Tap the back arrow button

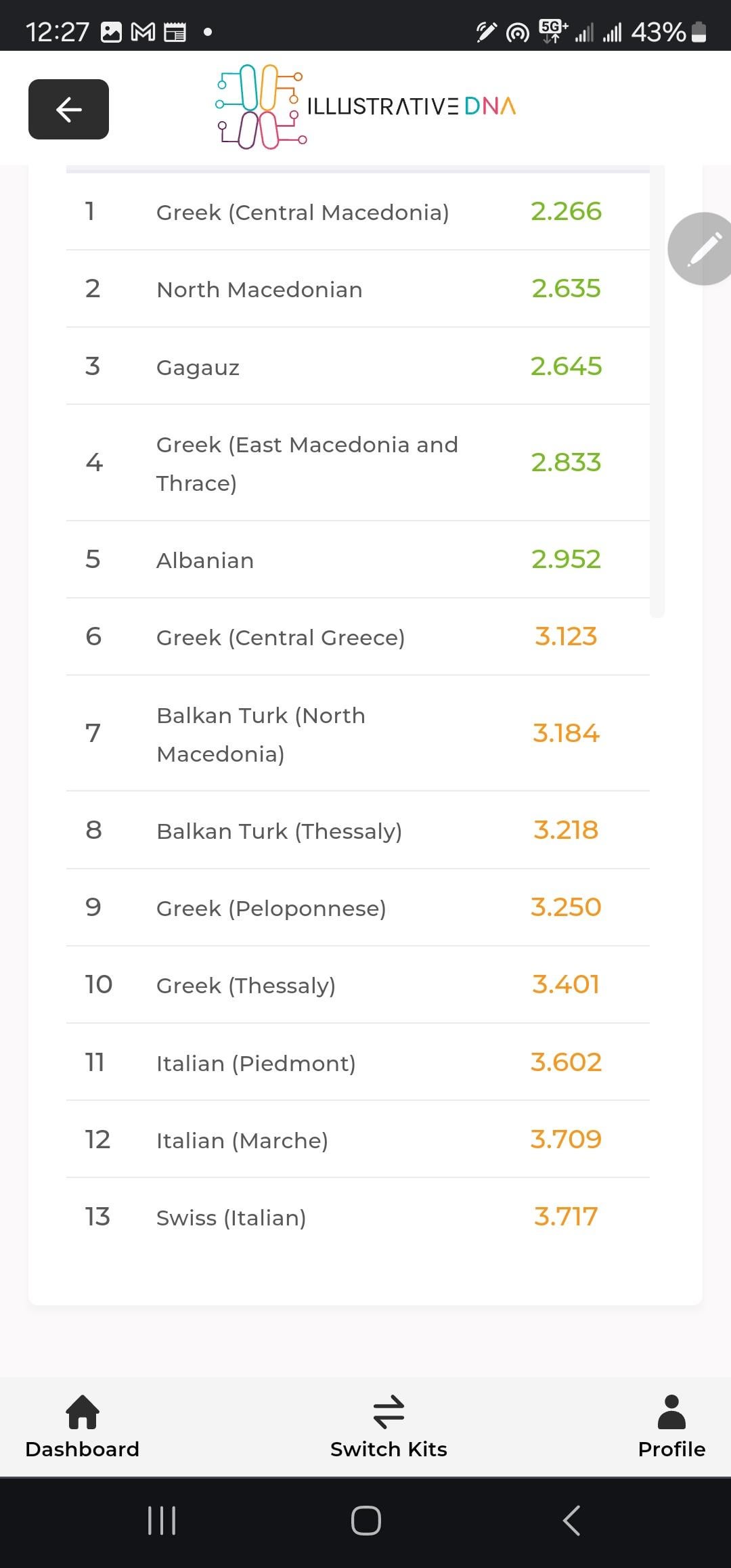68,109
